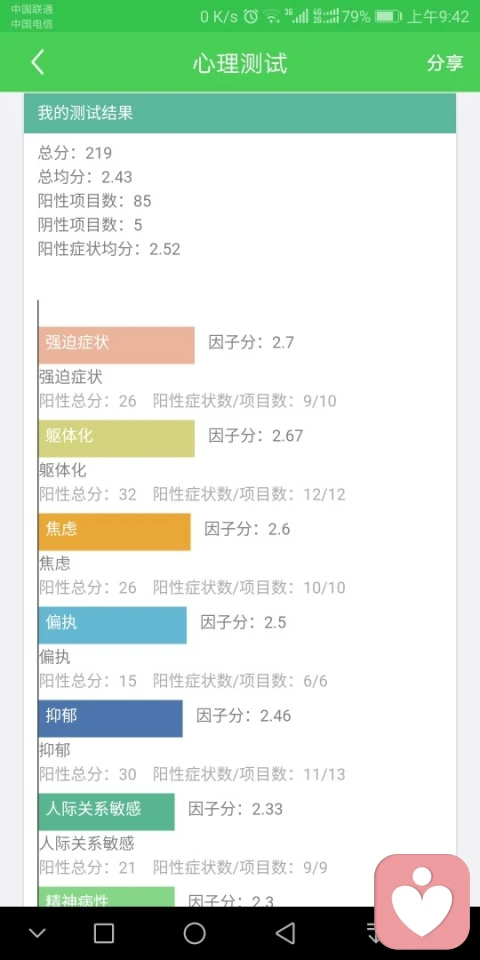This screenshot has height=960, width=480.
Task: Tap the pink heart floating app icon
Action: 422,902
